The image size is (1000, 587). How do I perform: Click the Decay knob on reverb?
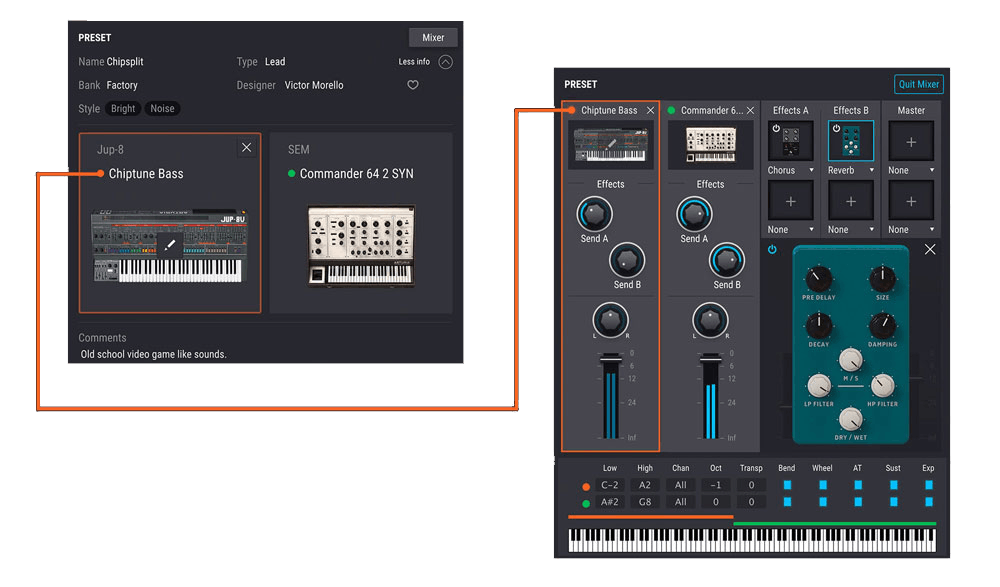pos(818,325)
